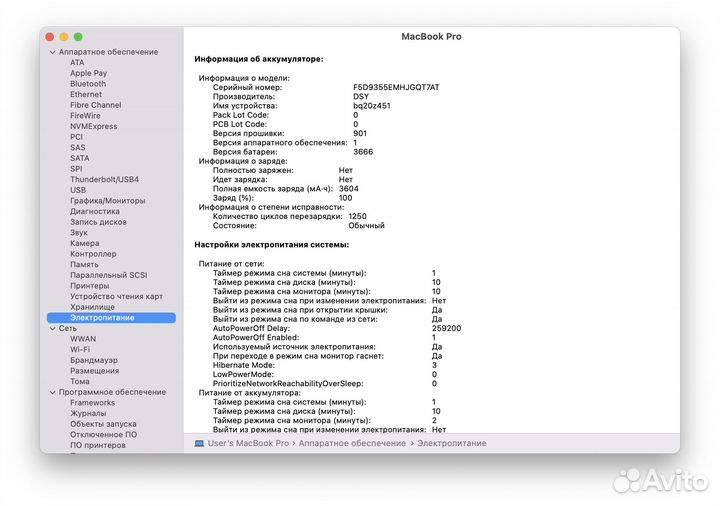Open the Память hardware entry
720x506 pixels.
(84, 264)
